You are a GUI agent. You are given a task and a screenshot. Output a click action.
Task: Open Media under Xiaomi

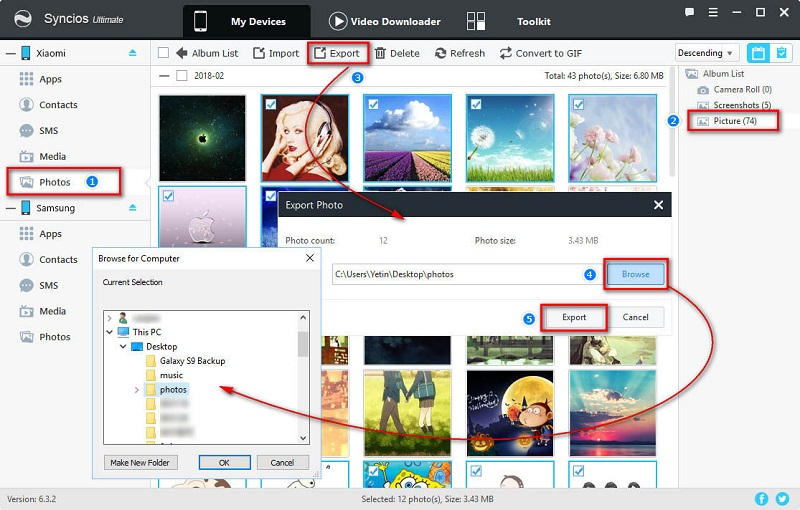[x=43, y=157]
